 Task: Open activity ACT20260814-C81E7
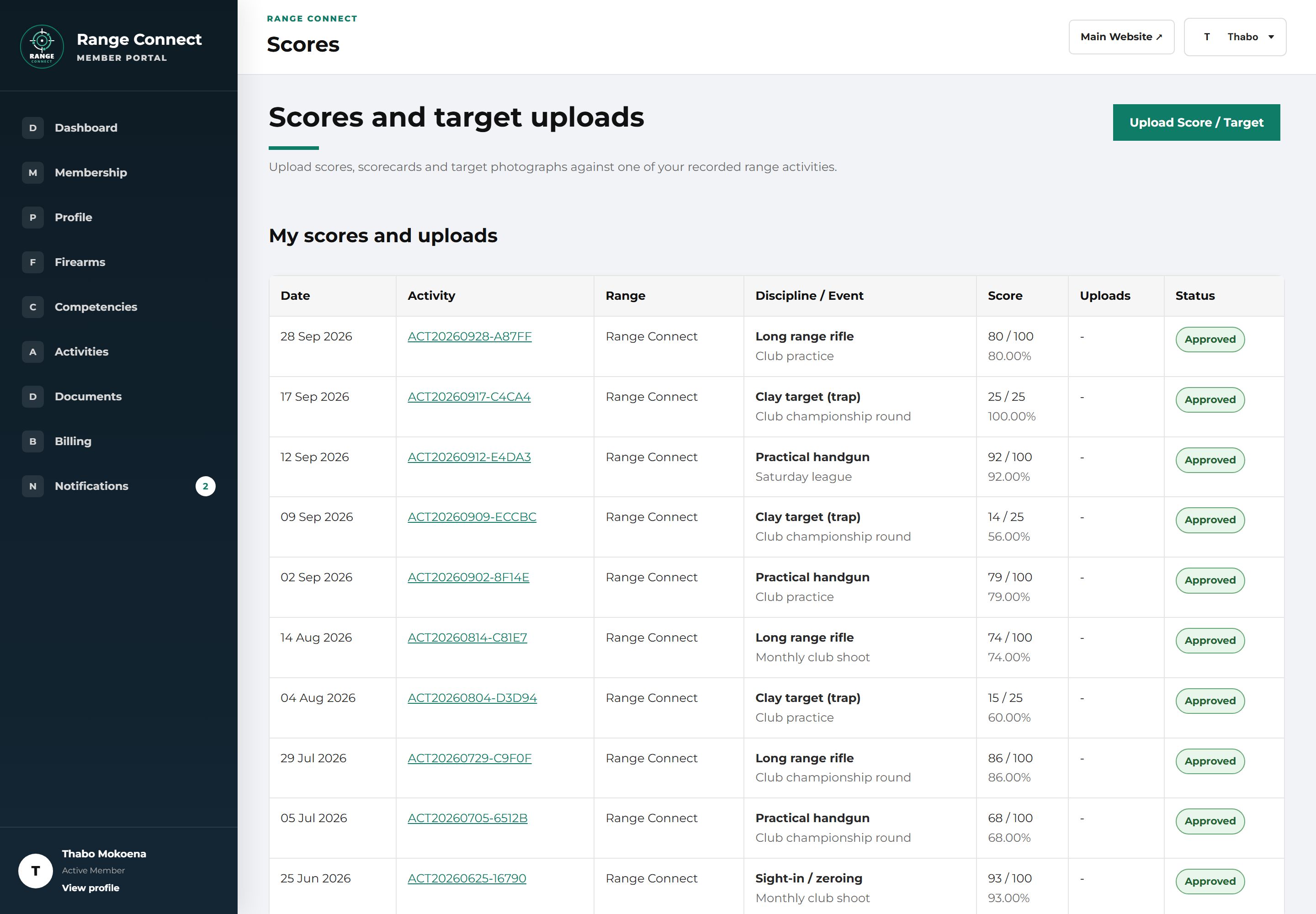467,638
